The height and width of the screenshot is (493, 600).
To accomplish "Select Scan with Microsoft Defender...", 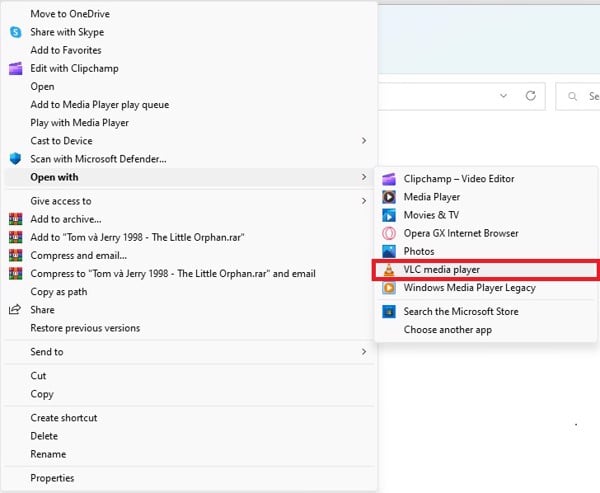I will 98,159.
